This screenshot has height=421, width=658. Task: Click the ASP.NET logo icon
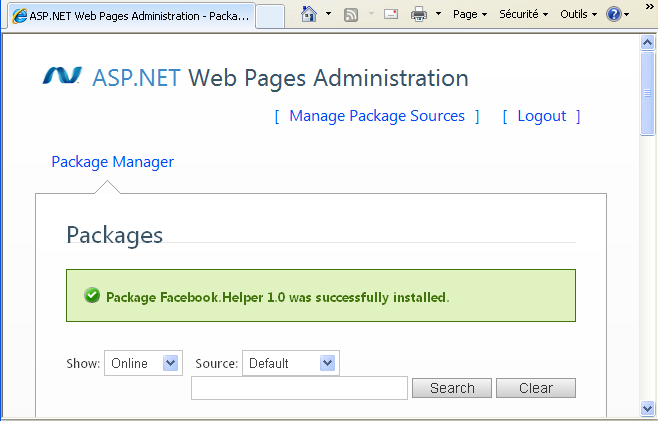62,77
